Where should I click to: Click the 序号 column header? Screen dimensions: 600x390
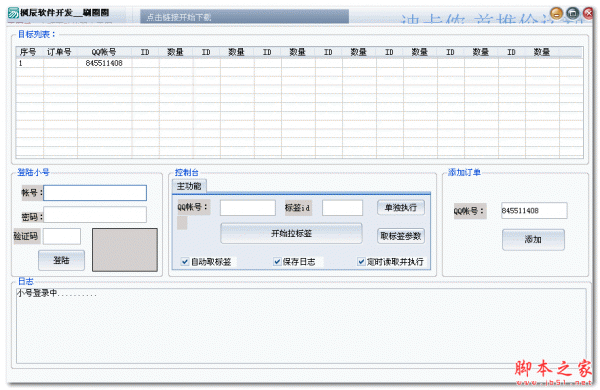[29, 52]
